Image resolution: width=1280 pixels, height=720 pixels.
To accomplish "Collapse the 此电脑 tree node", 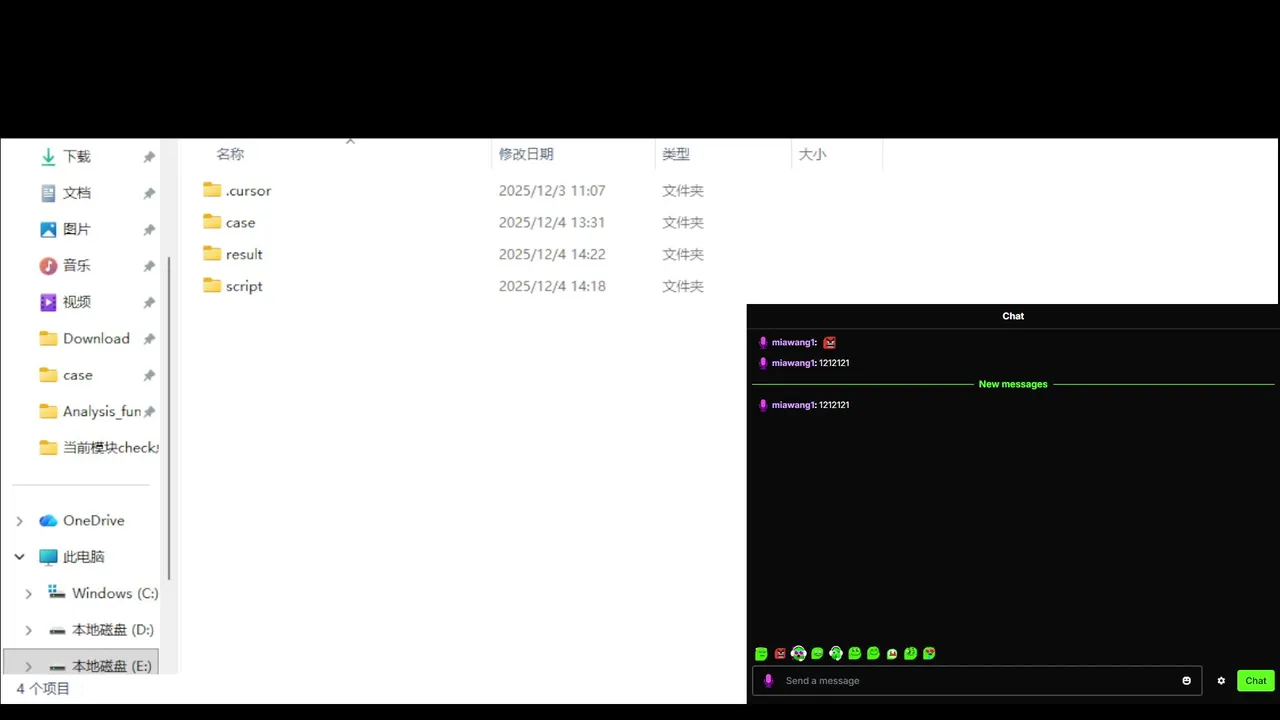I will (x=19, y=557).
